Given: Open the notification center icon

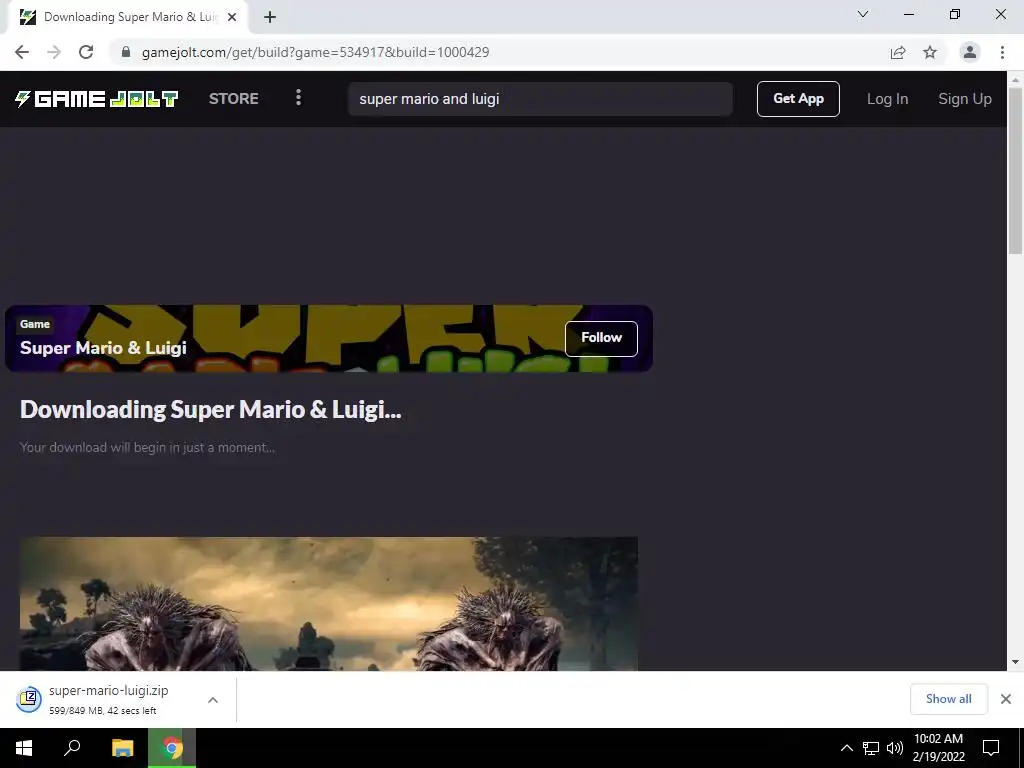Looking at the screenshot, I should pos(991,748).
